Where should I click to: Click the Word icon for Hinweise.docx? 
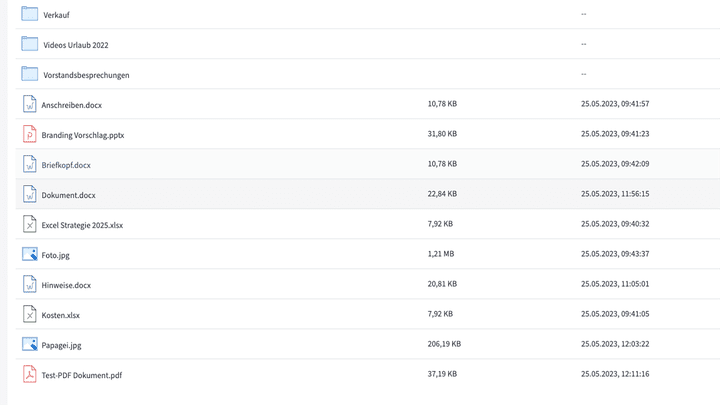pyautogui.click(x=30, y=284)
